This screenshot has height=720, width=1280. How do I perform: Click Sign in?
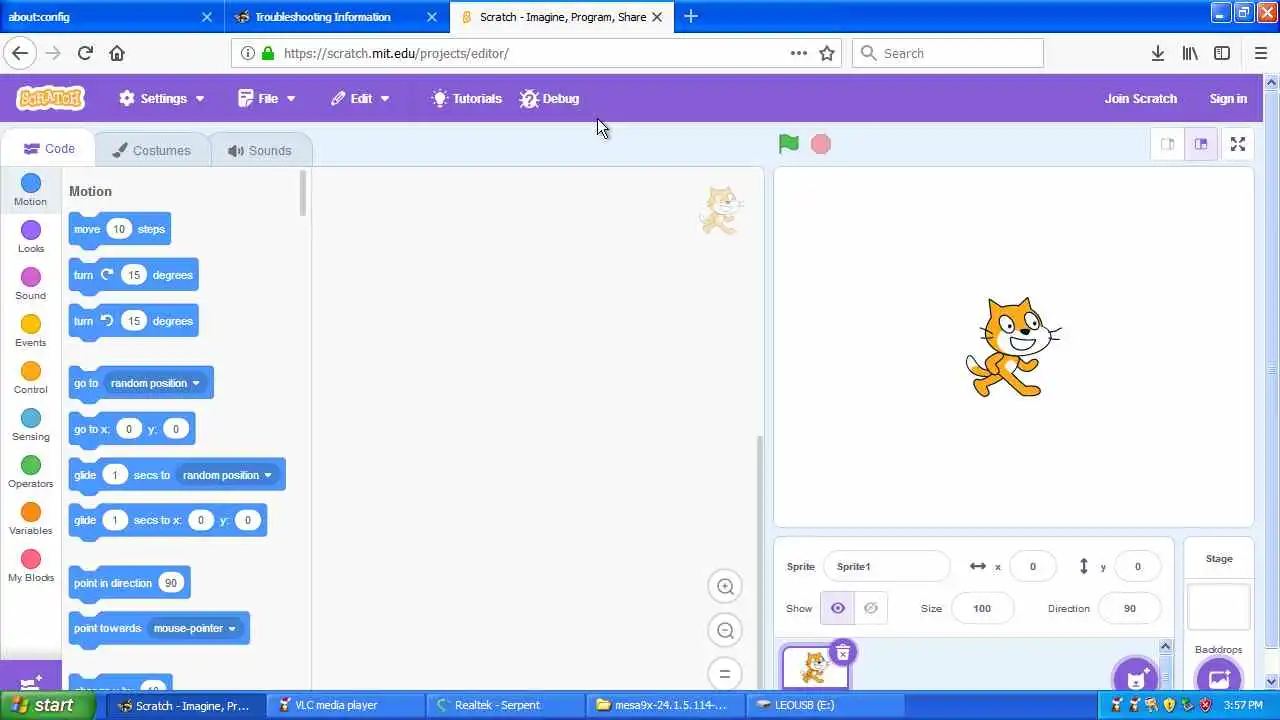[1228, 98]
